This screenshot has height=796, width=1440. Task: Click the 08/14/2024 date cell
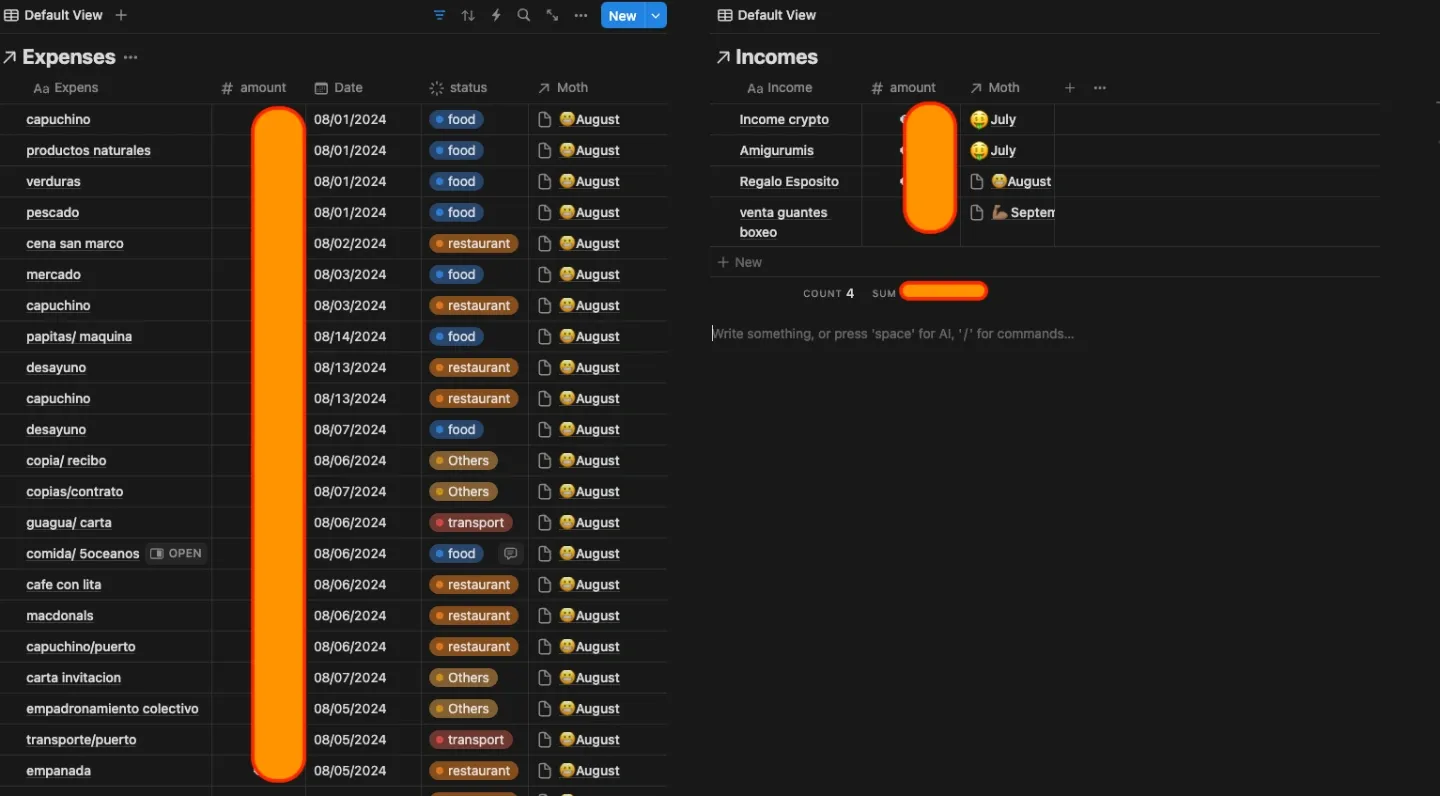tap(350, 337)
